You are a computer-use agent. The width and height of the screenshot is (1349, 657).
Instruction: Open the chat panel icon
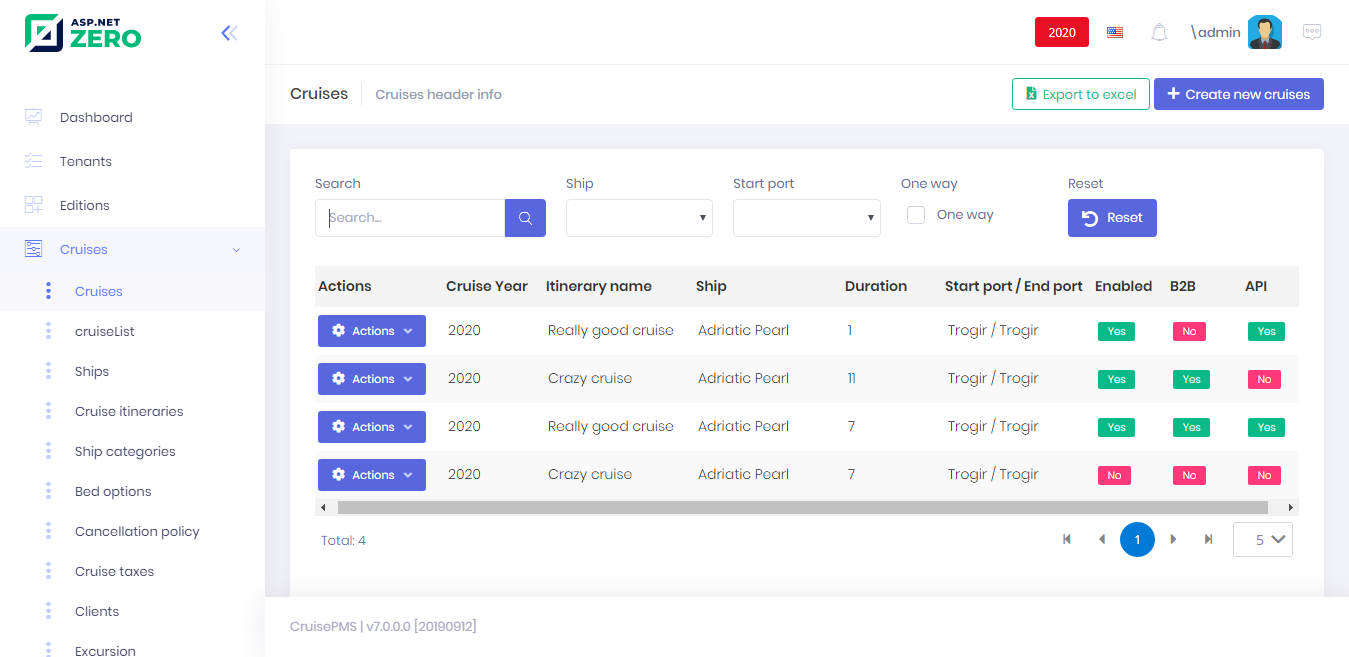(1312, 32)
